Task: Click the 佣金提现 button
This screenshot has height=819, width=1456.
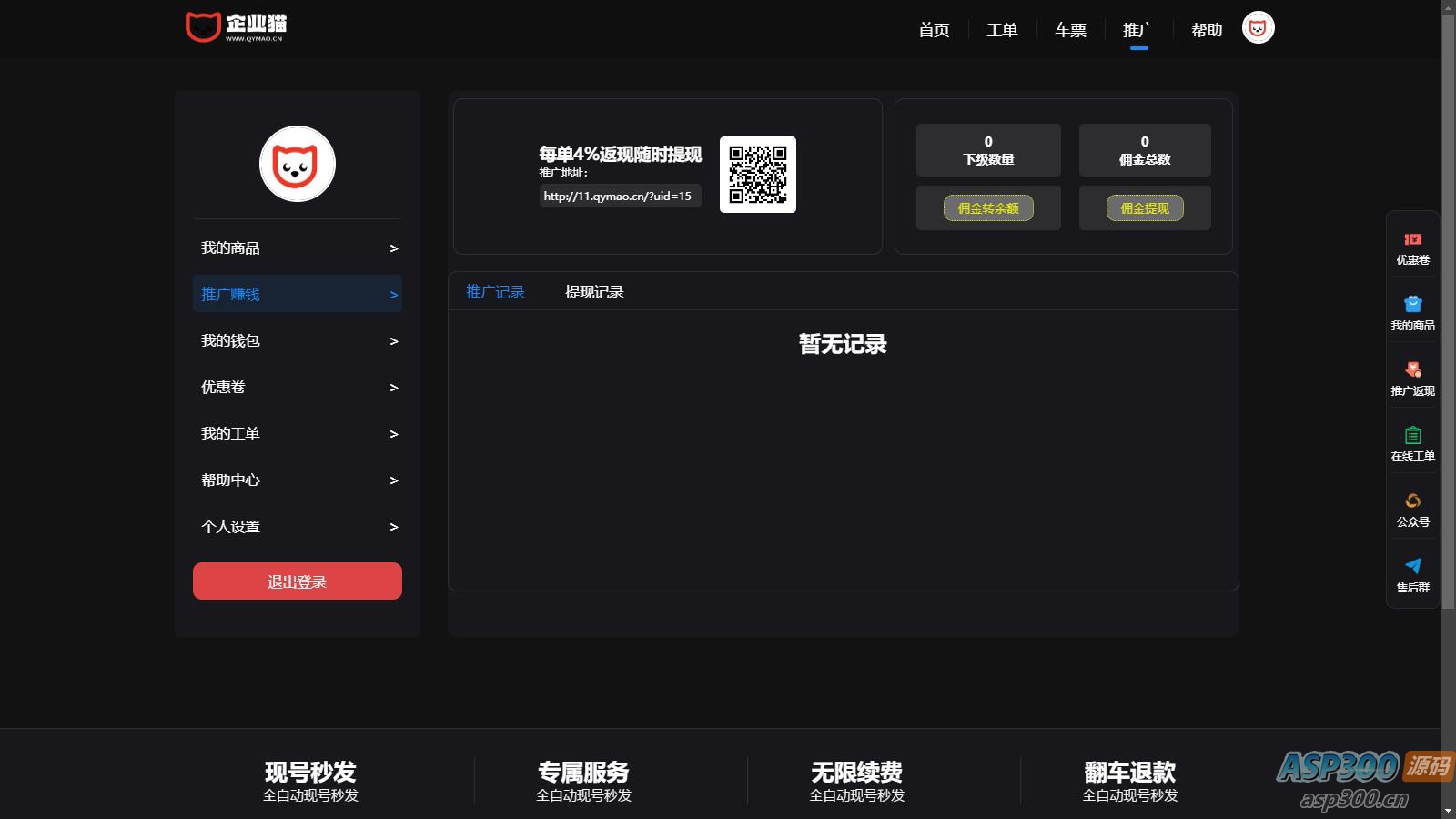Action: [1145, 208]
